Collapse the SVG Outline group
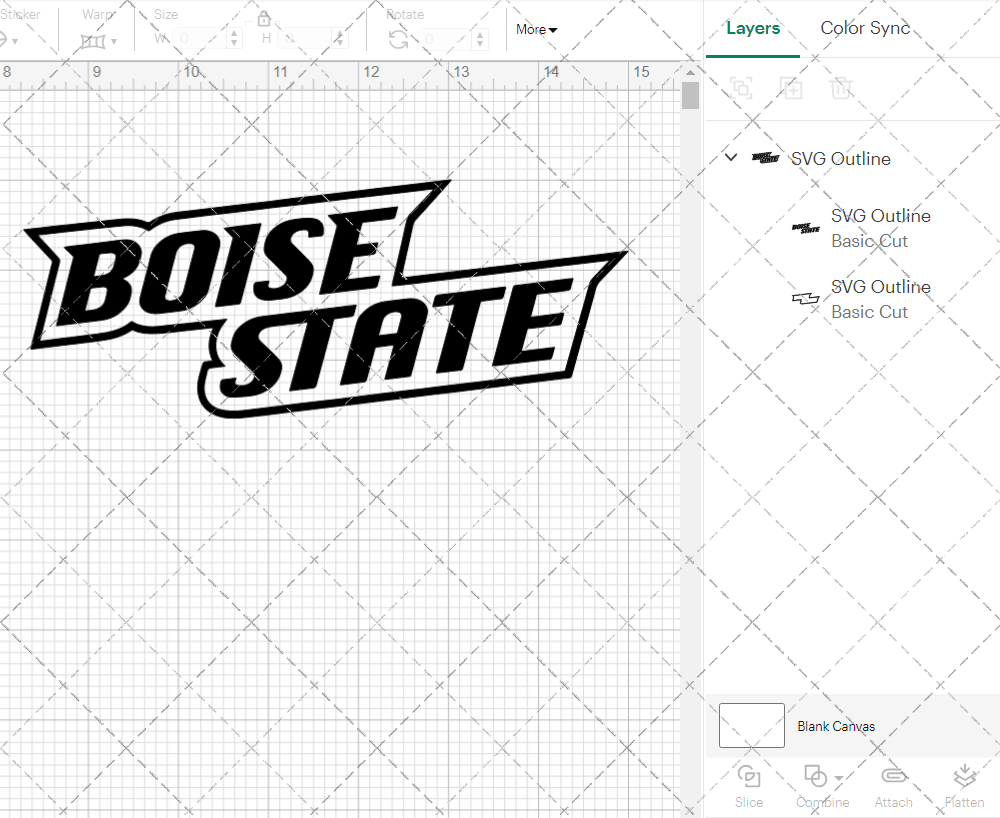Viewport: 1000px width, 818px height. [730, 157]
